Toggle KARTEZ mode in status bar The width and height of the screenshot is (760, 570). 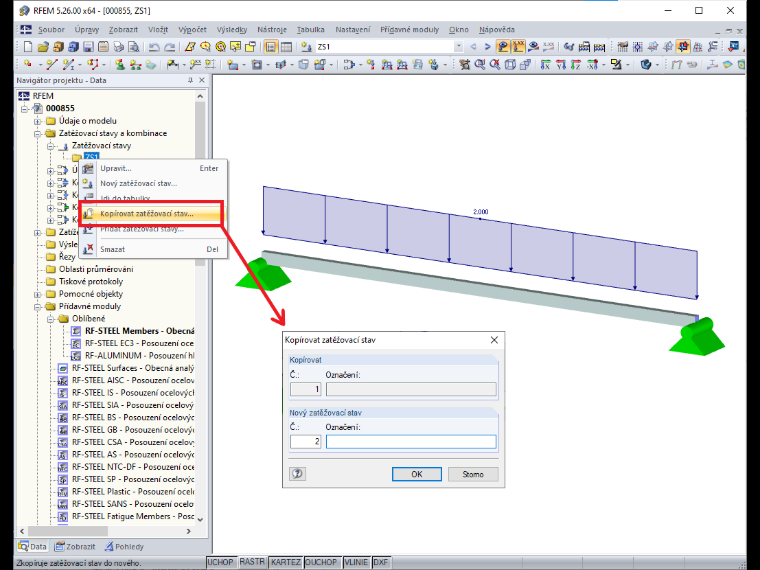coord(285,562)
